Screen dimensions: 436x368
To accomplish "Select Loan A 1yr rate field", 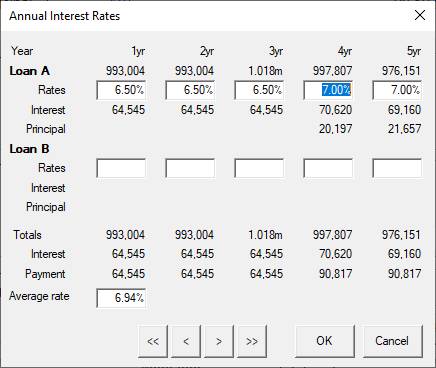I will [x=121, y=90].
